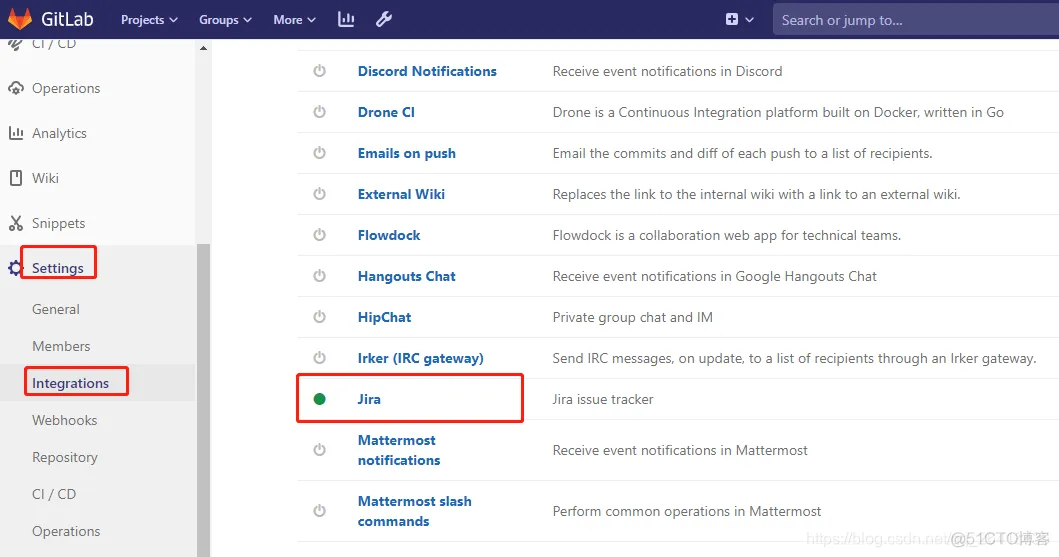Open the Settings sidebar section
The image size is (1059, 557).
tap(58, 268)
